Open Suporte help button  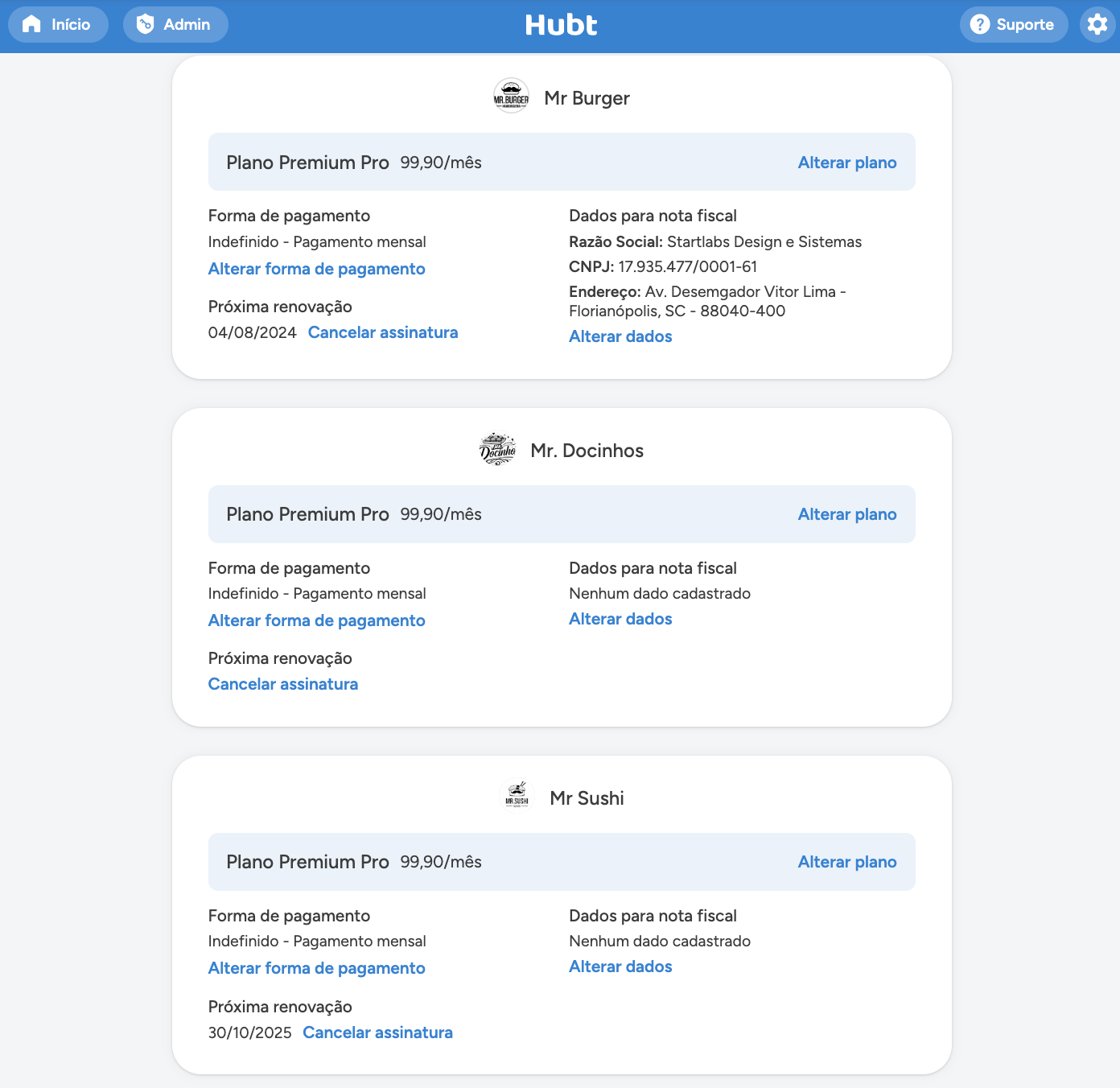point(1014,24)
